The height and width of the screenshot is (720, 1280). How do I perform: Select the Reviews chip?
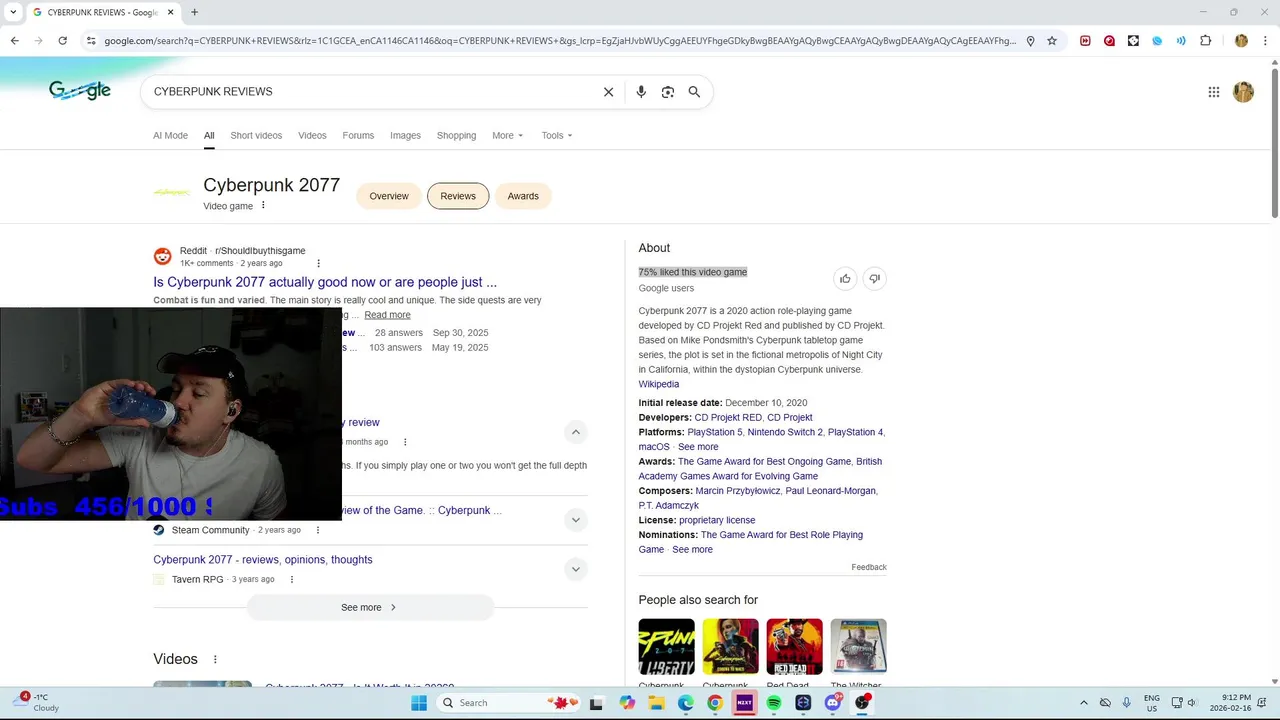click(458, 196)
